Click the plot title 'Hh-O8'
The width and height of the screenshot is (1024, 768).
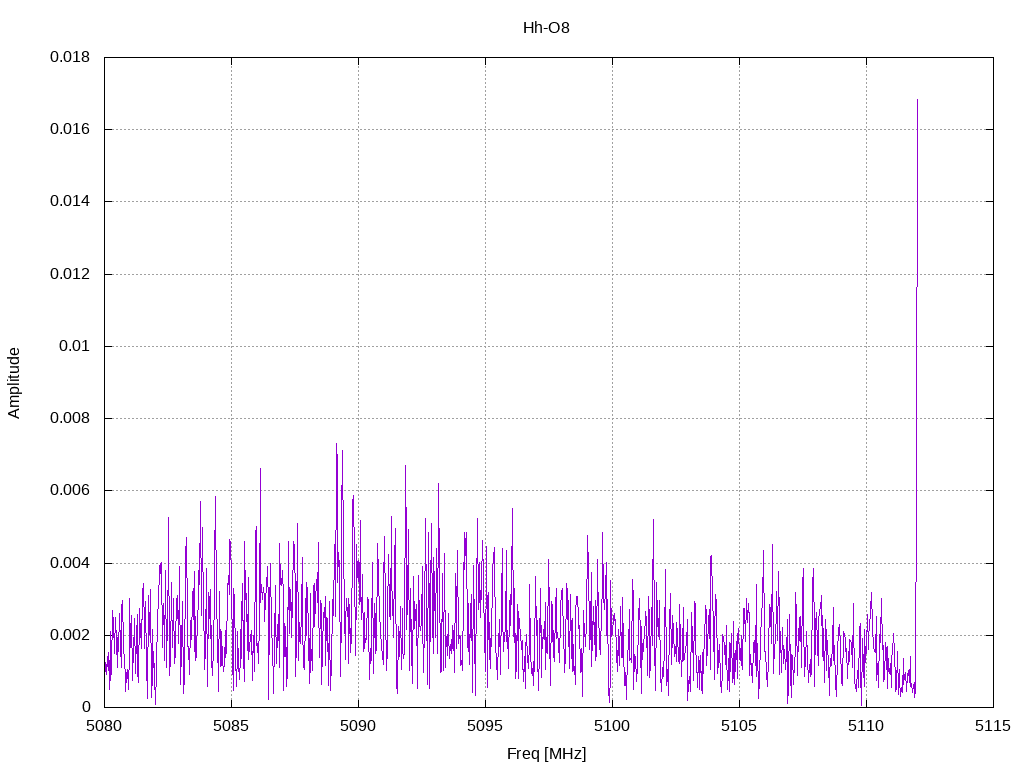pyautogui.click(x=546, y=28)
